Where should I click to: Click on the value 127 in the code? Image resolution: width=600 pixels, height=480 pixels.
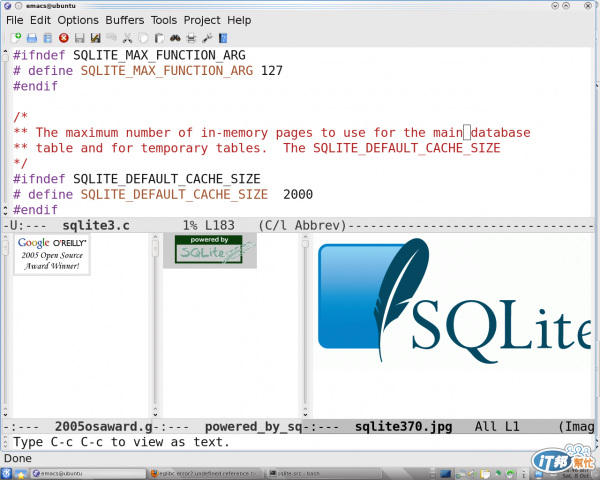[x=272, y=71]
